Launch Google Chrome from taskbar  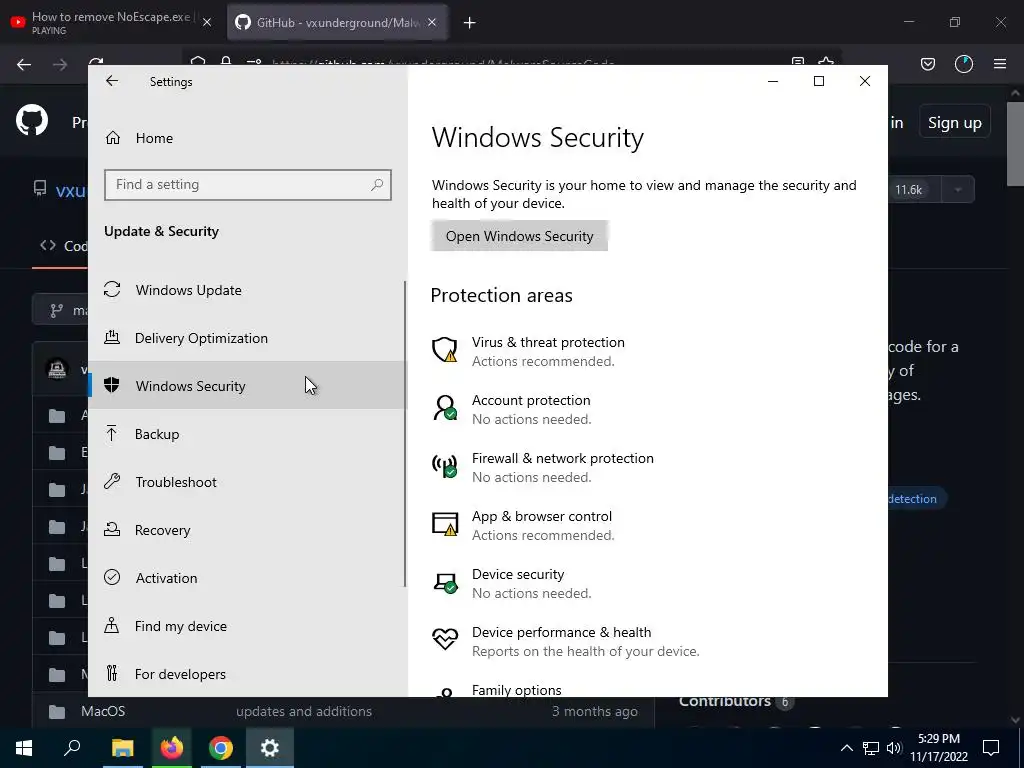click(x=221, y=748)
